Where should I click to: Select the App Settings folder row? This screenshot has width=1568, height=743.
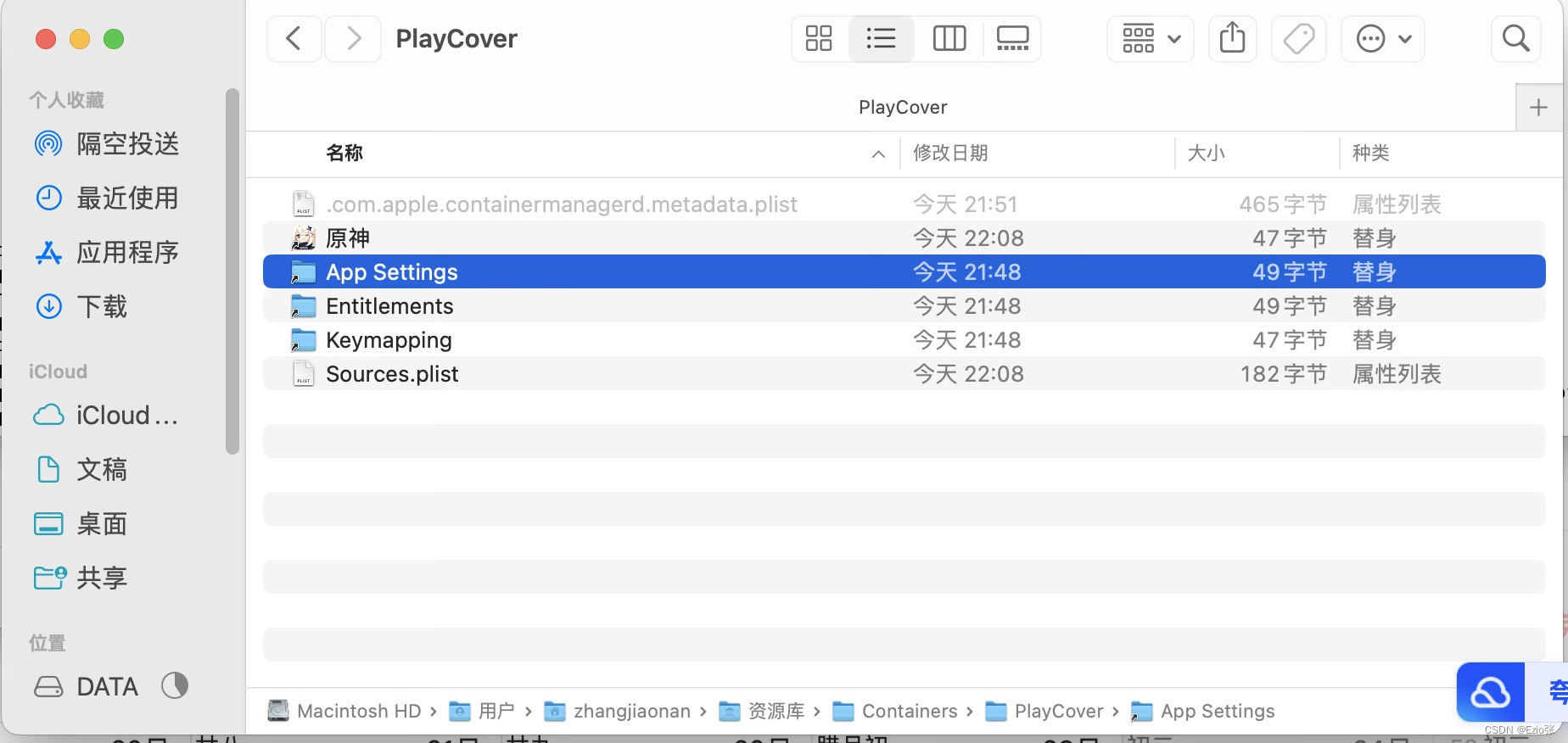click(x=904, y=272)
